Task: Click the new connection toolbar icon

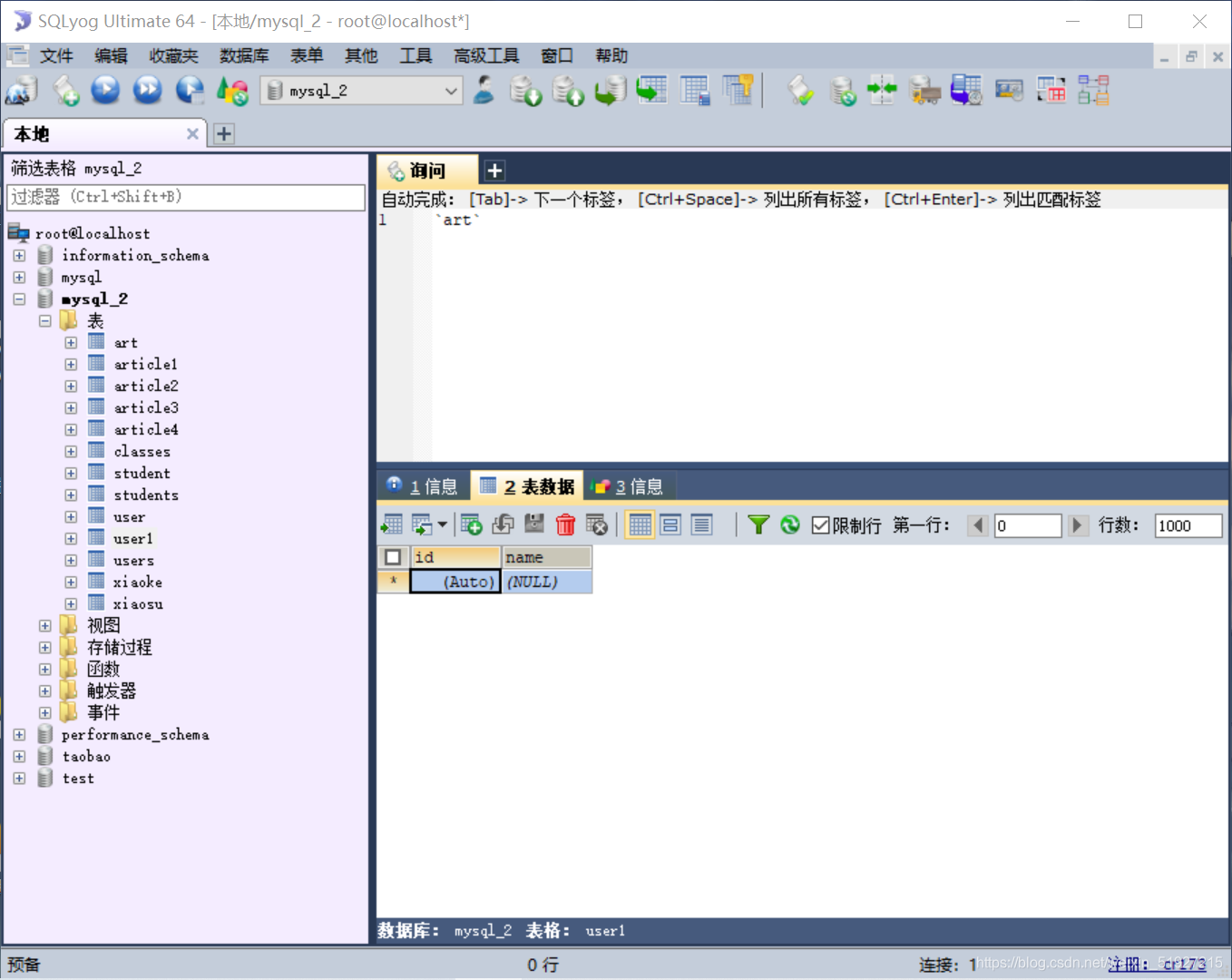Action: click(21, 90)
